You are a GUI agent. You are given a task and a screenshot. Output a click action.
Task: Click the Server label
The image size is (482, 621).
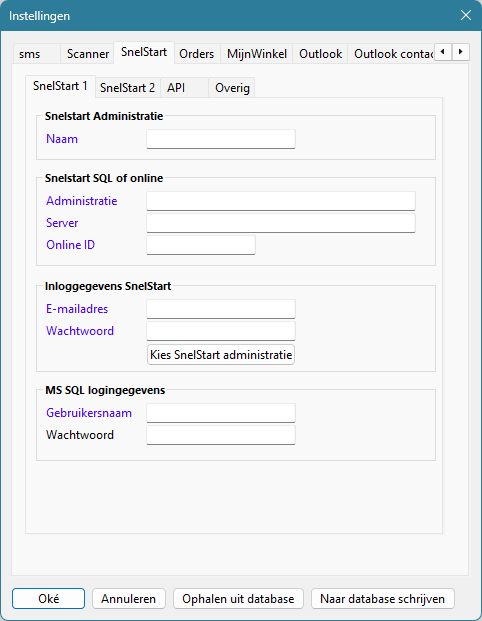(x=62, y=223)
